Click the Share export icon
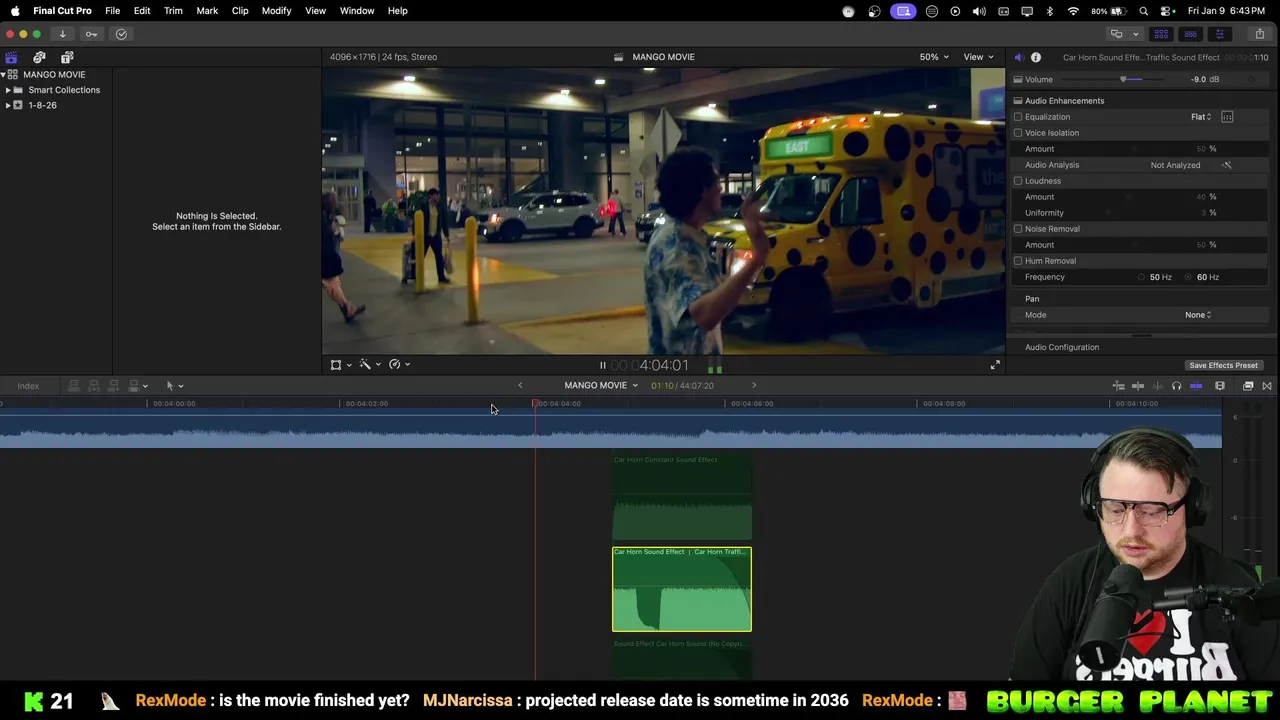Image resolution: width=1280 pixels, height=720 pixels. click(1259, 34)
